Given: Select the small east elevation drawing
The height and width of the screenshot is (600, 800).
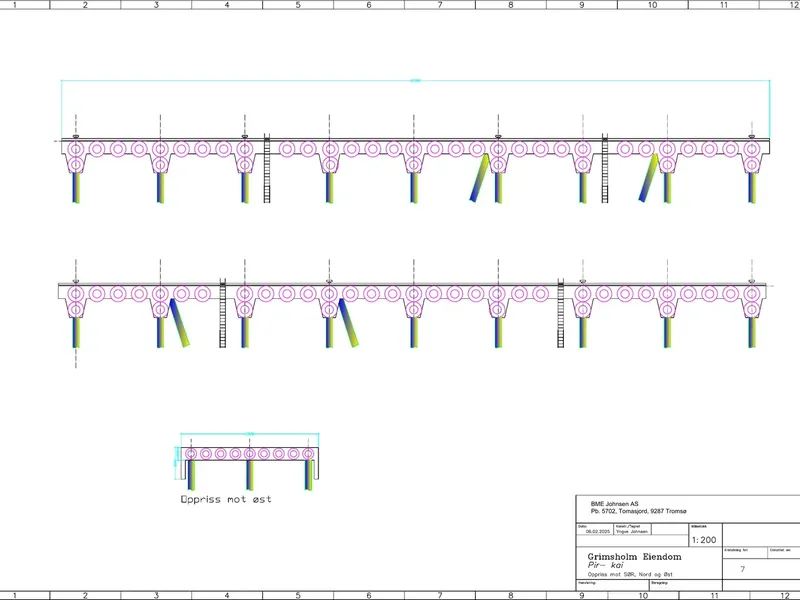Looking at the screenshot, I should click(x=247, y=462).
